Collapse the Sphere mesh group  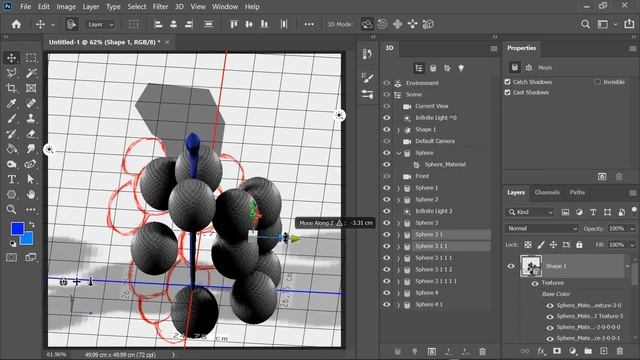(x=399, y=153)
